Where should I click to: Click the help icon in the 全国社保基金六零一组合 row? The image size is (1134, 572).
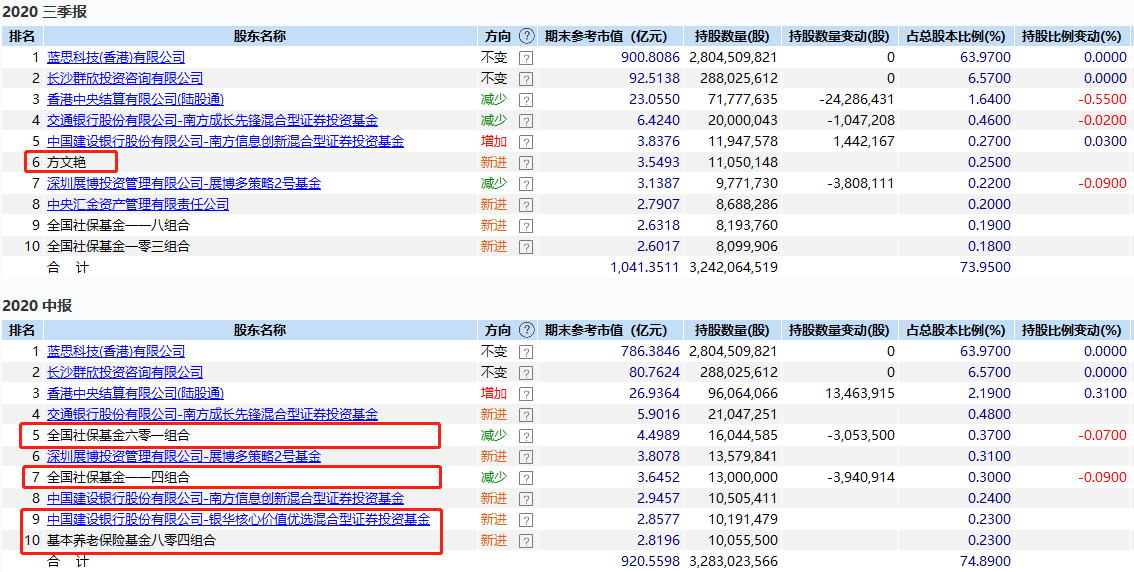tap(526, 436)
